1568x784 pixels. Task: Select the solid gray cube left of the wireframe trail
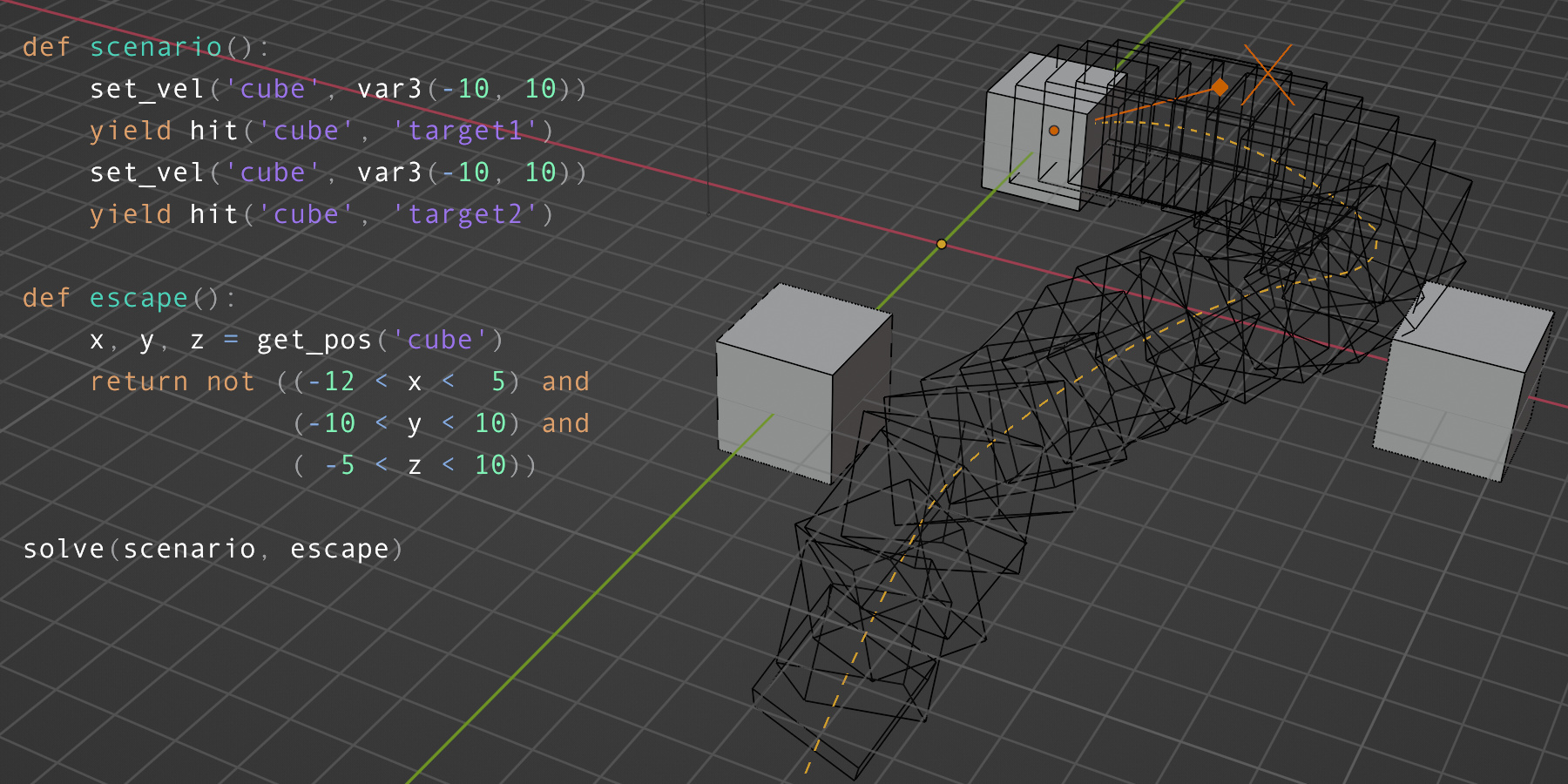(803, 383)
